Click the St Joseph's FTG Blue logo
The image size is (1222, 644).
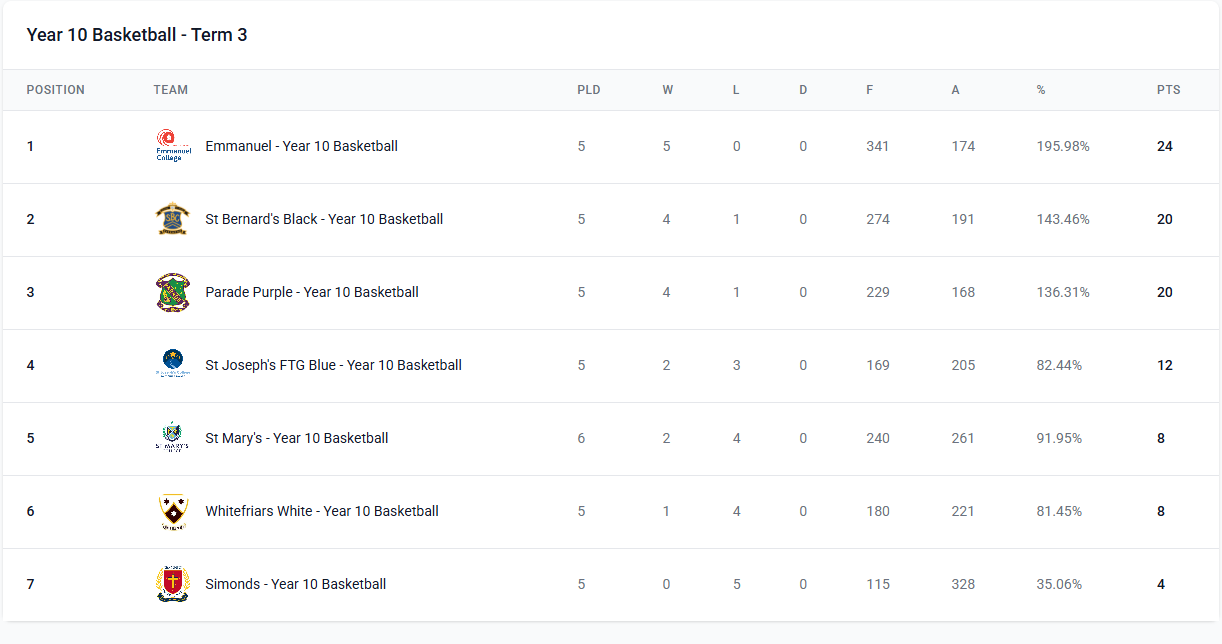(x=172, y=365)
